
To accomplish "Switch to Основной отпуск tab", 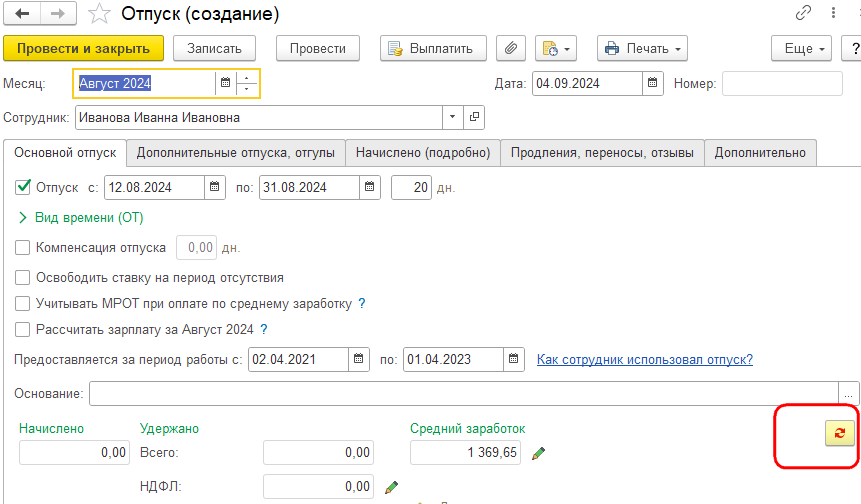I will point(65,153).
